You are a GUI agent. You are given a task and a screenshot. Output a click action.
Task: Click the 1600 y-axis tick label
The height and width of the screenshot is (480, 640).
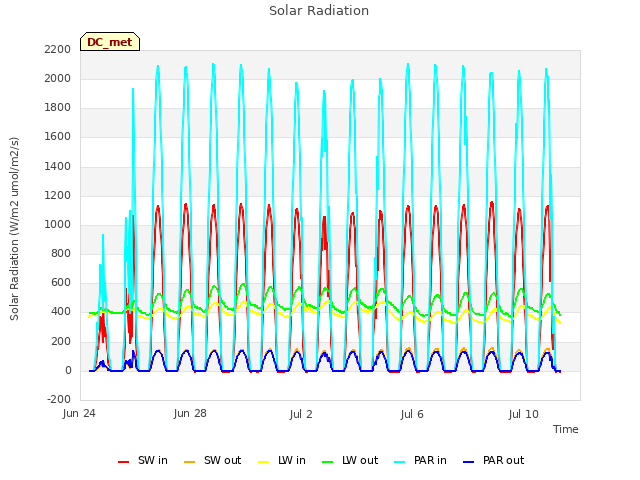pos(58,137)
